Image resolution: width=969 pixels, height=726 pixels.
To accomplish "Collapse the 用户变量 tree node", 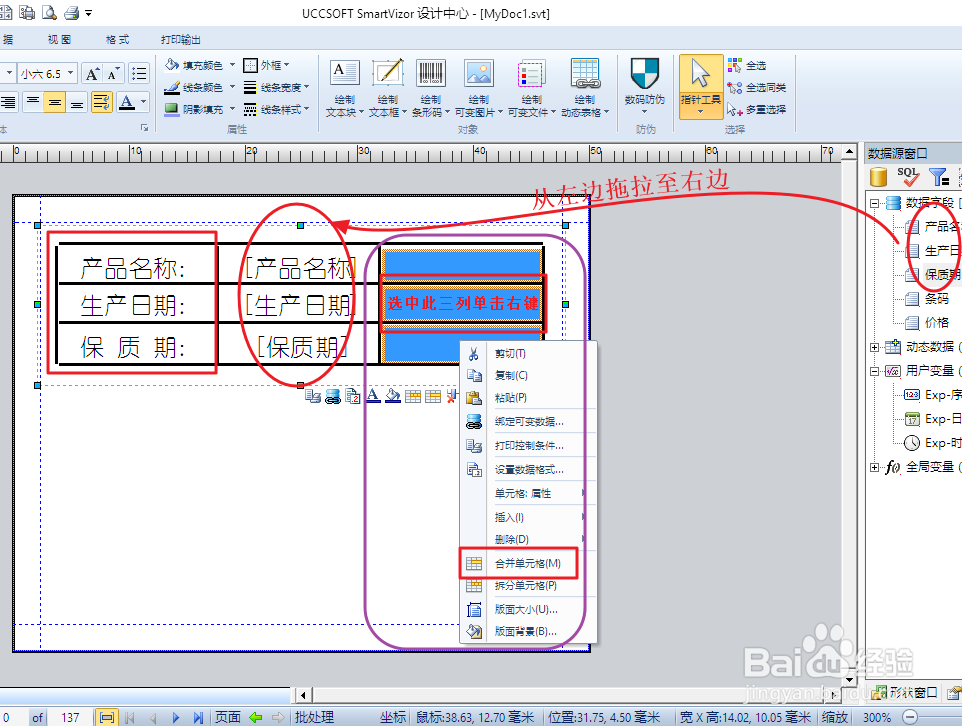I will [874, 371].
